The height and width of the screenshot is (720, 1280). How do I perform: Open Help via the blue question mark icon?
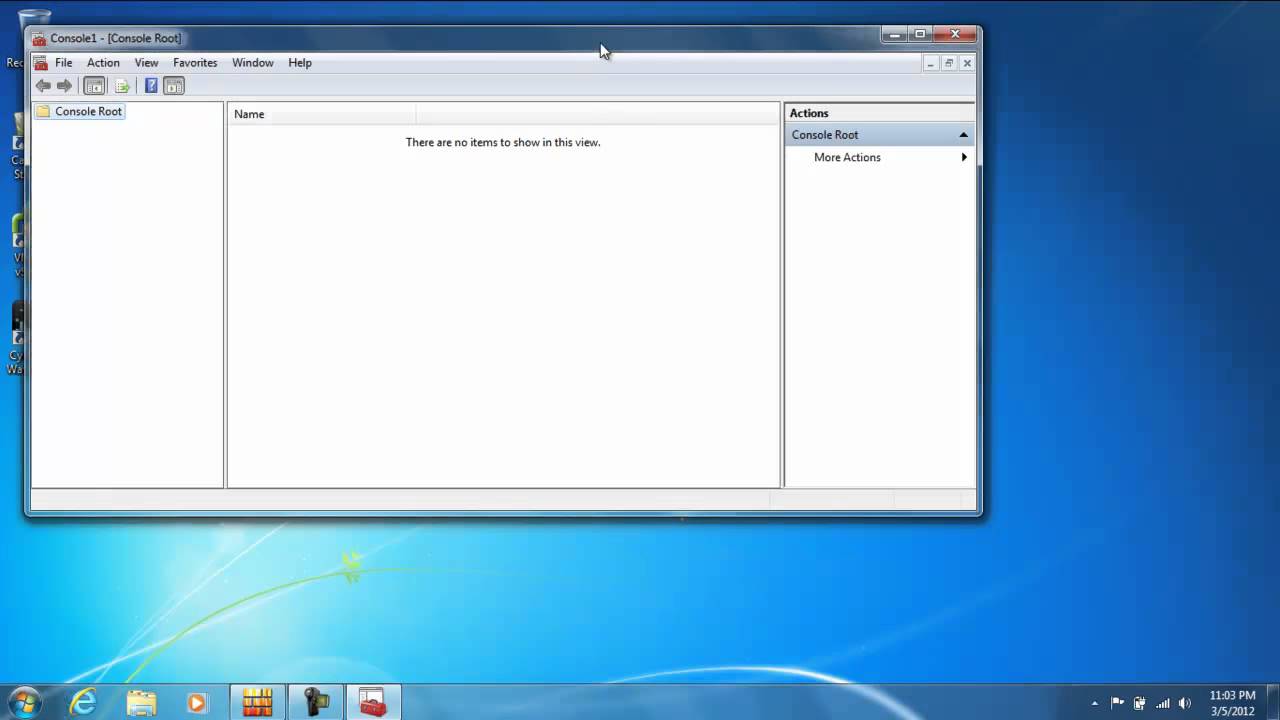point(151,86)
